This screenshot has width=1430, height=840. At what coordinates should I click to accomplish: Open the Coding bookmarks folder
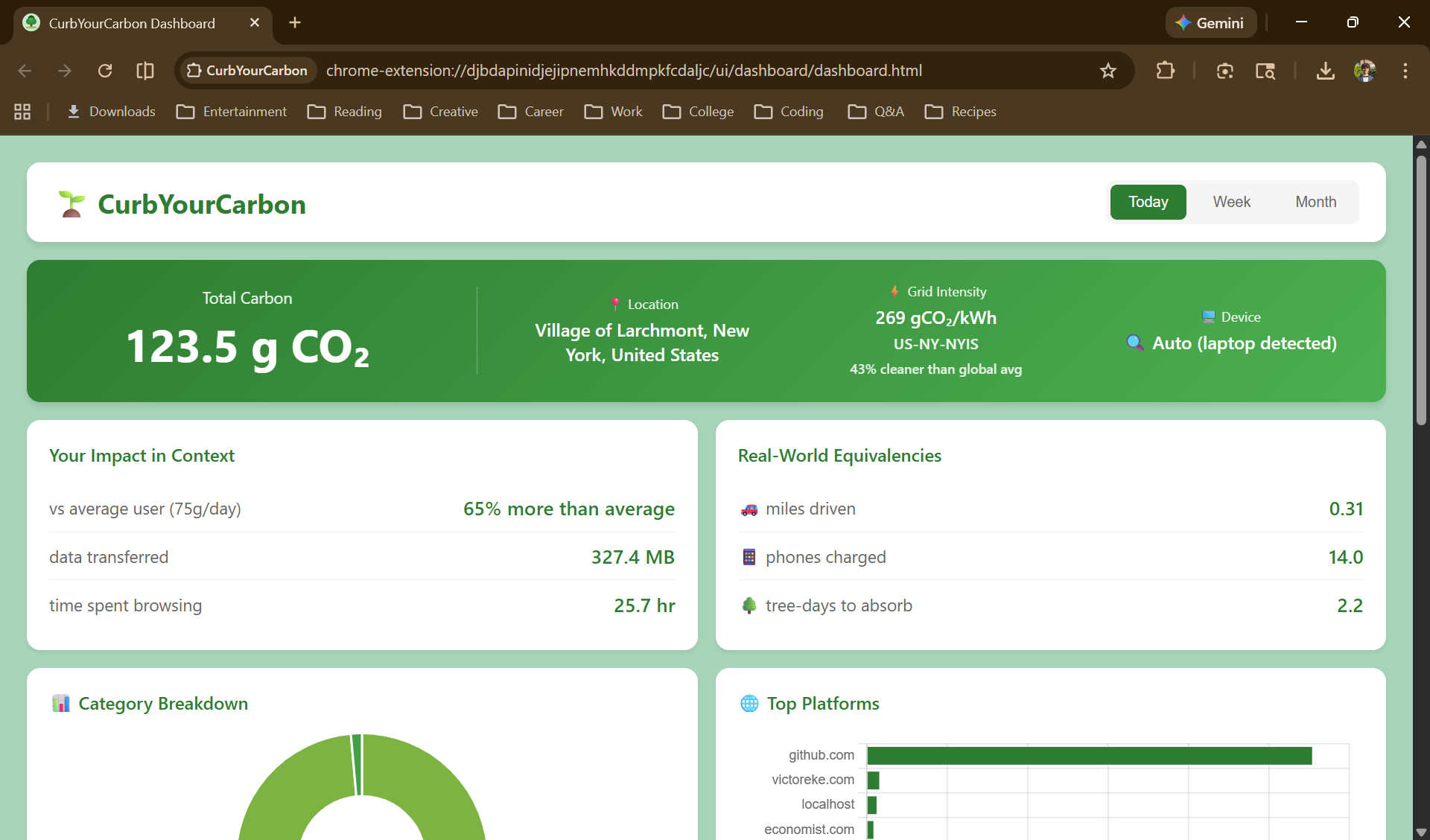click(789, 112)
